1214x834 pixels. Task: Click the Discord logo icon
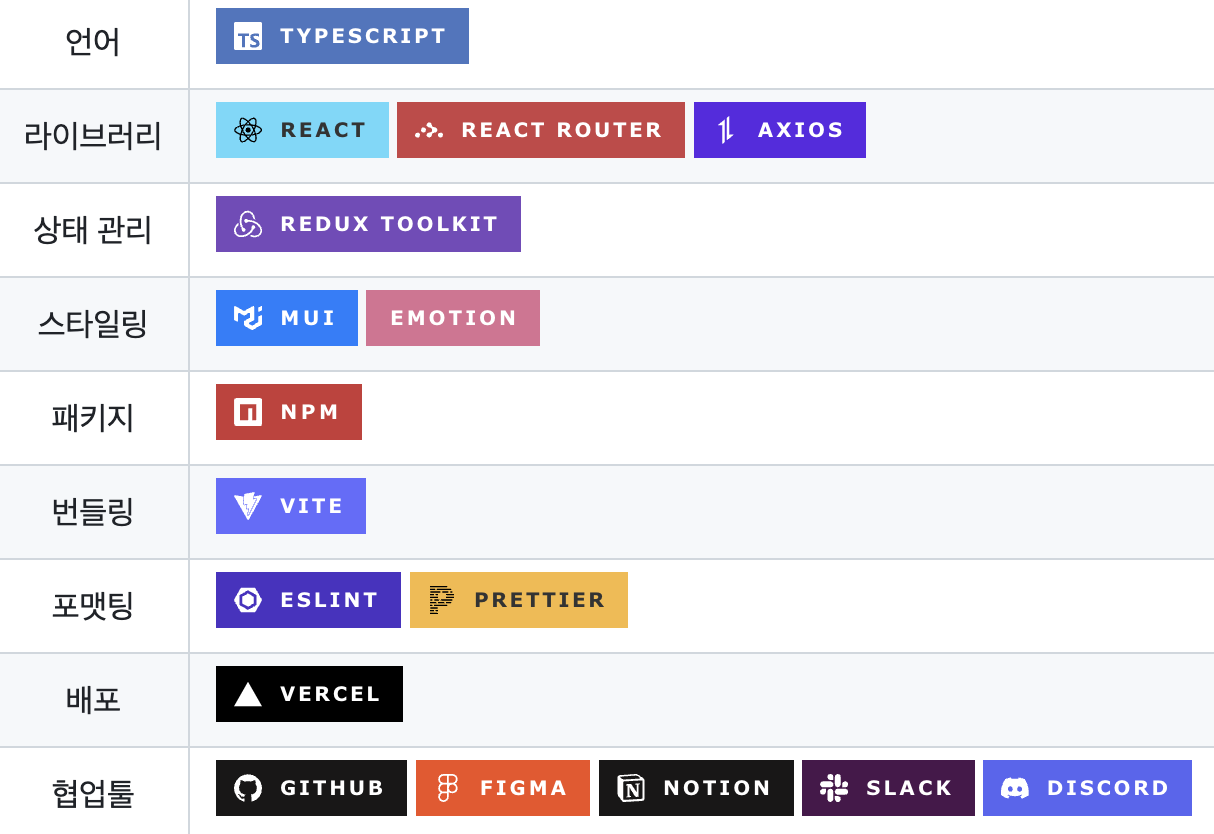(x=1015, y=788)
